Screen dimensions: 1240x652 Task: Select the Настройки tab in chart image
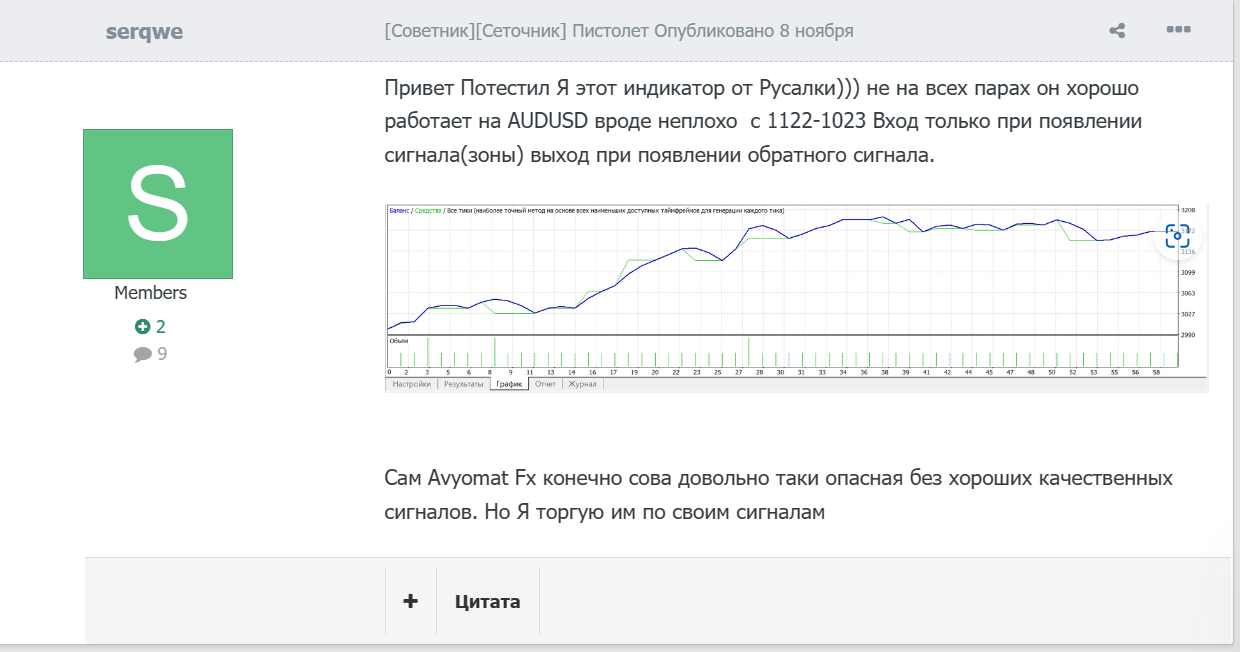412,384
